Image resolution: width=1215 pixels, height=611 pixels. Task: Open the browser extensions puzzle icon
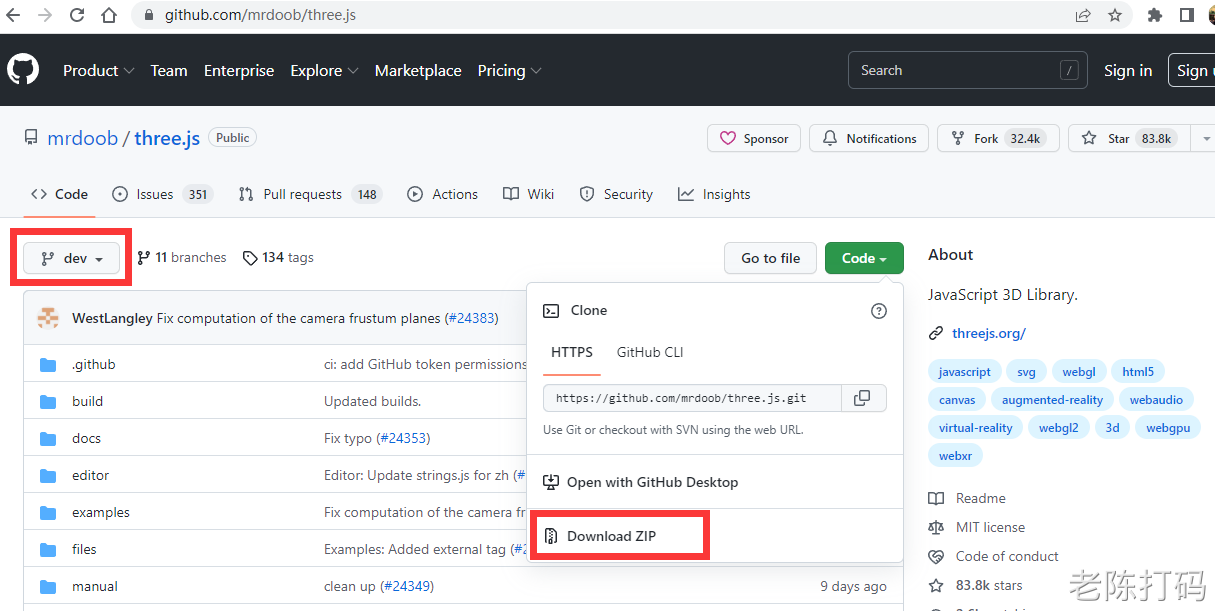tap(1155, 15)
